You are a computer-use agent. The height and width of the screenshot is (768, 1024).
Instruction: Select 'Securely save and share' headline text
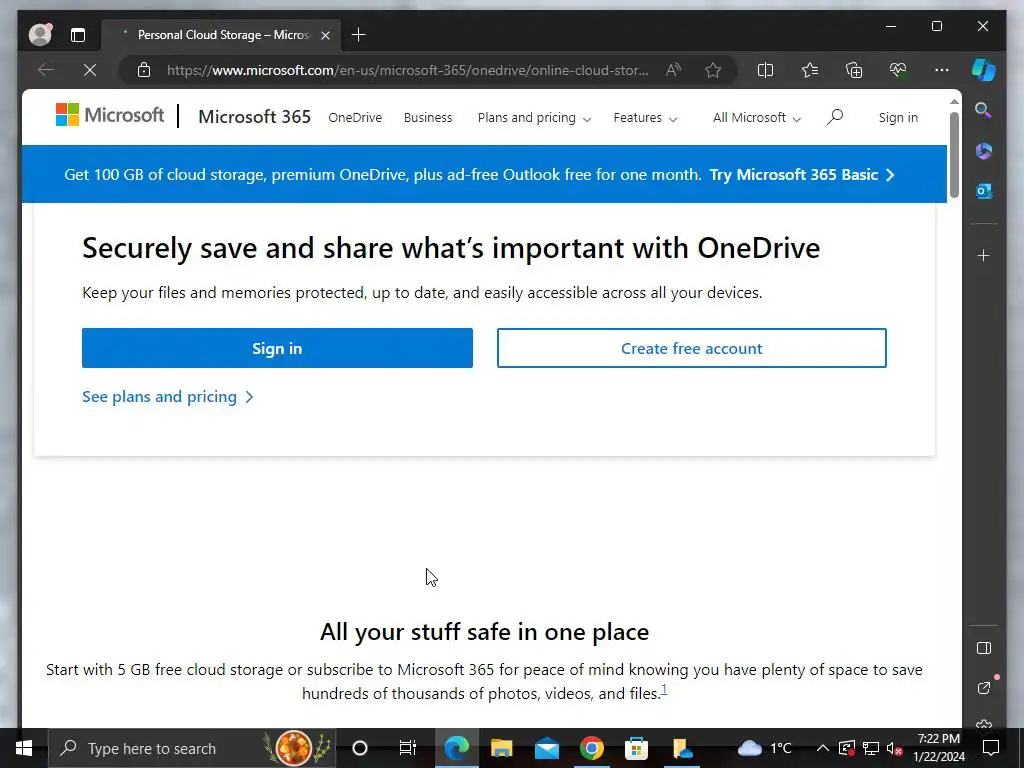pyautogui.click(x=451, y=248)
